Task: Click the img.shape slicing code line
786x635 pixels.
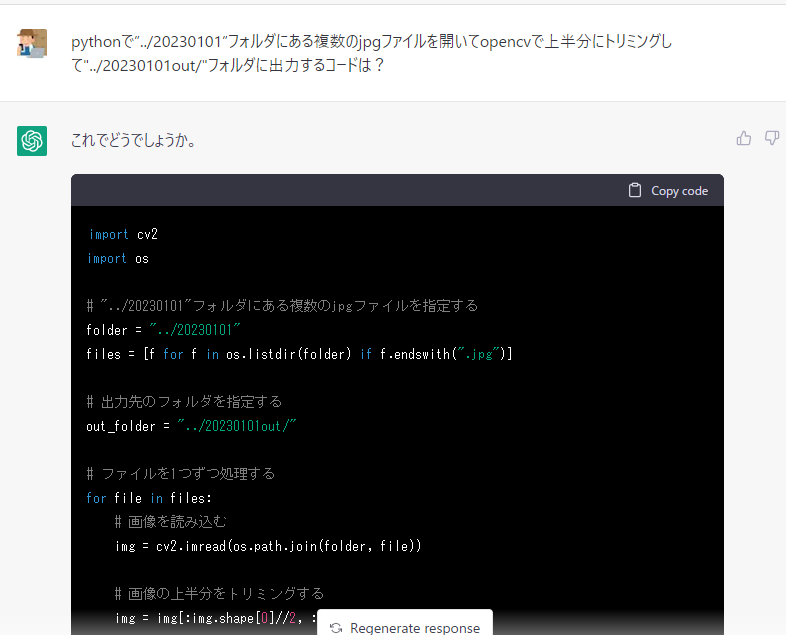Action: pos(216,618)
